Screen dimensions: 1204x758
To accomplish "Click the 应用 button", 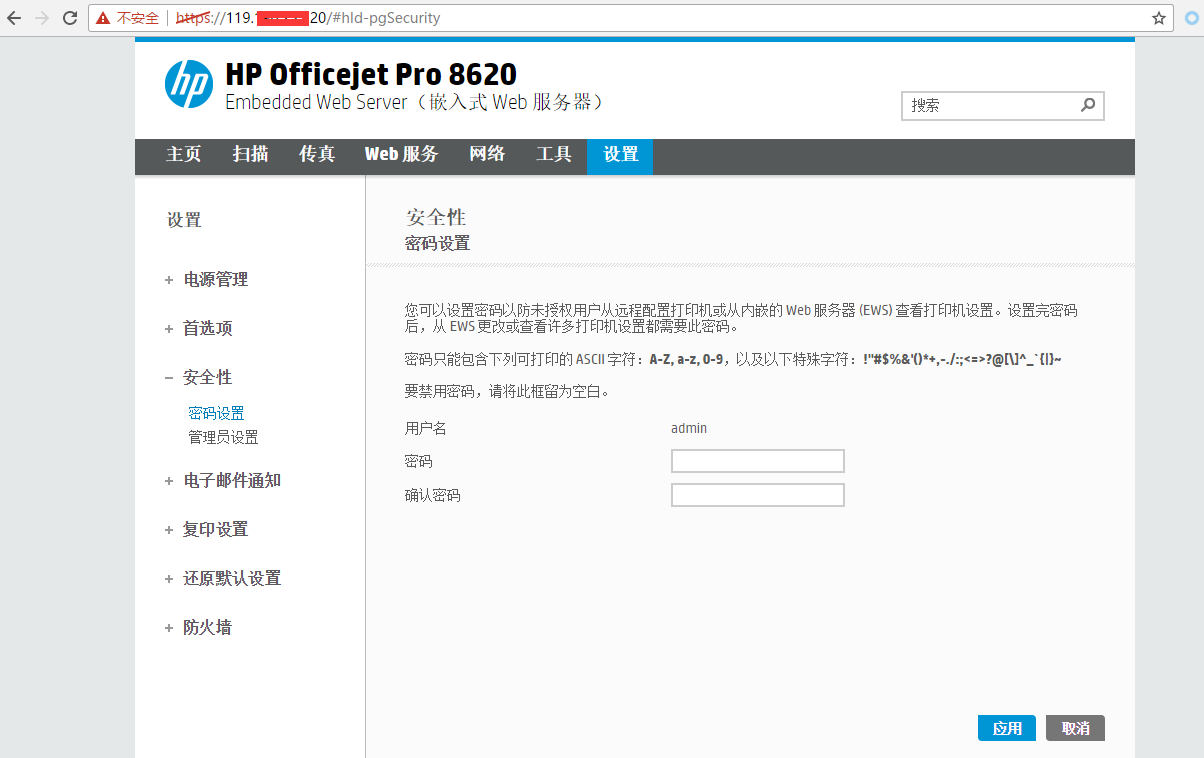I will (1007, 728).
